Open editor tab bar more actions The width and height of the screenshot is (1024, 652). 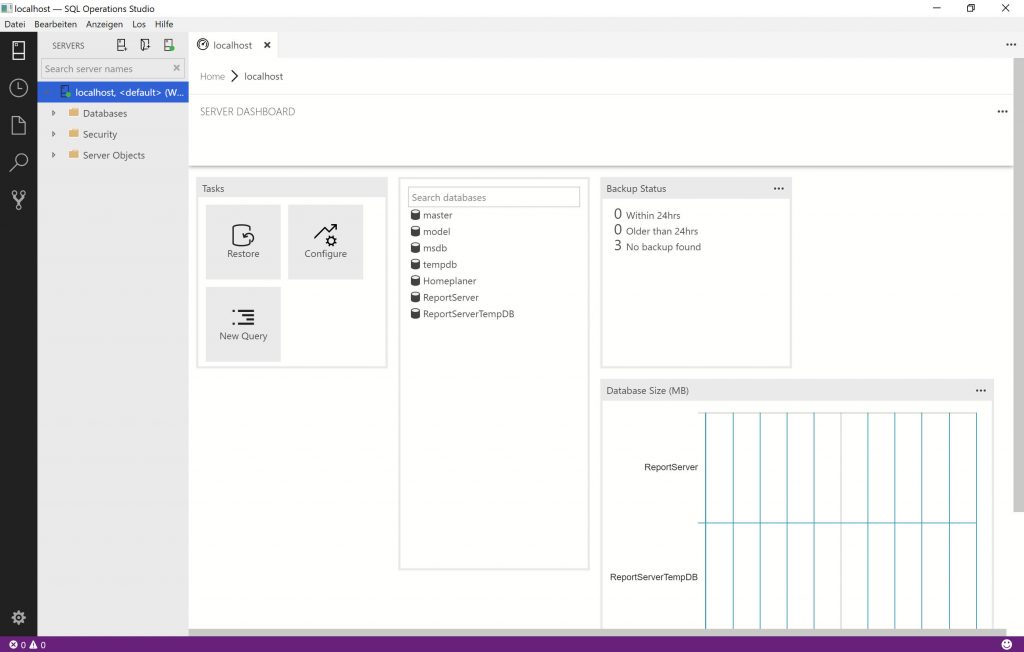pos(1011,44)
